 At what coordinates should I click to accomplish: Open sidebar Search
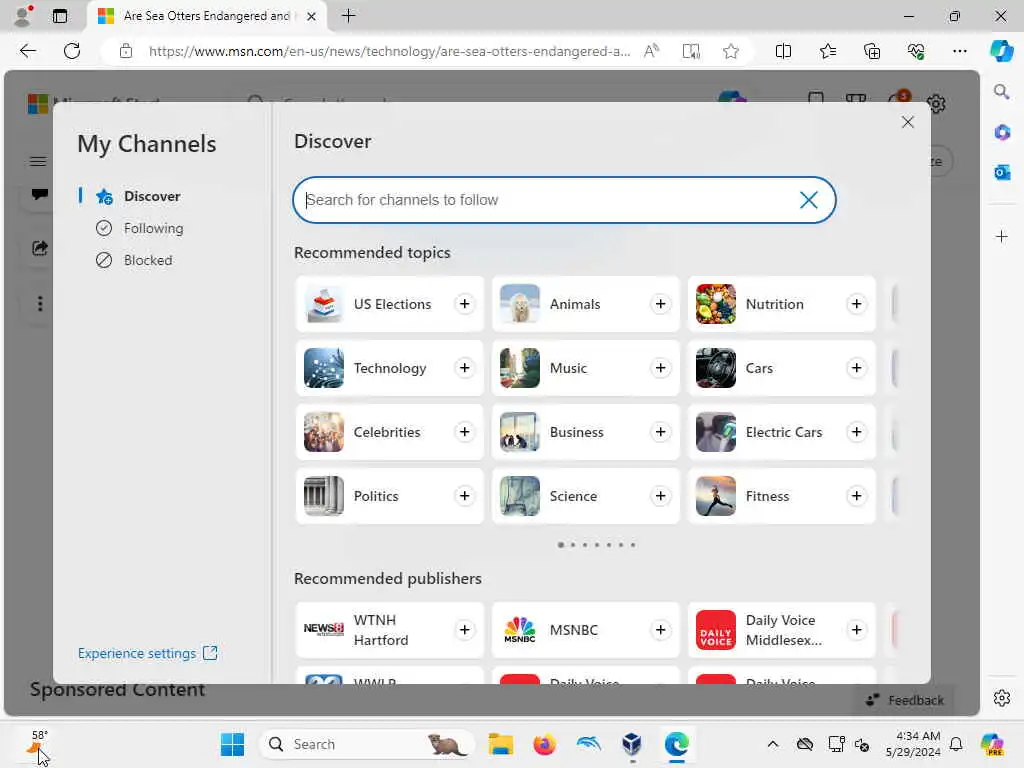tap(1001, 91)
